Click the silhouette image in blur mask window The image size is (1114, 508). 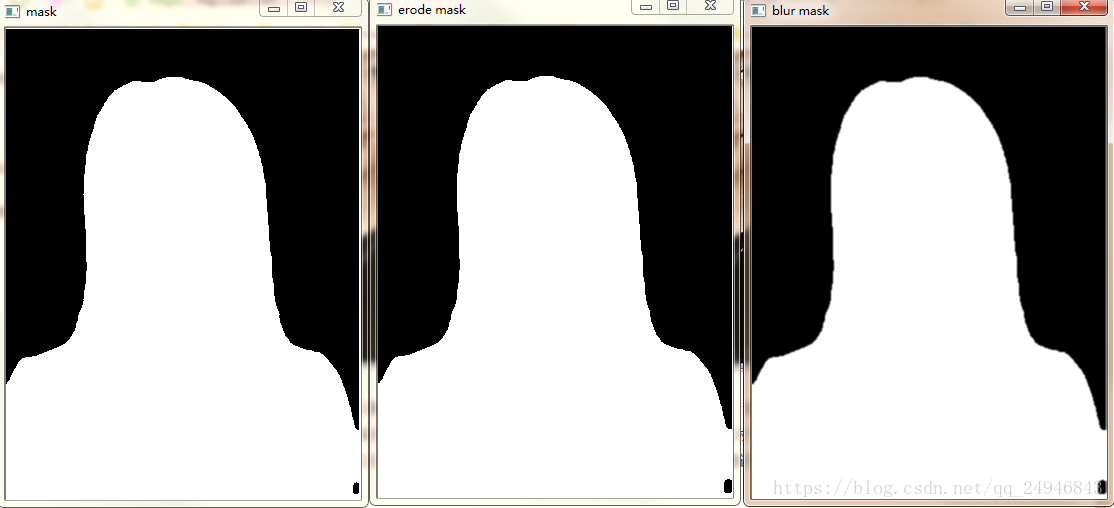click(929, 262)
